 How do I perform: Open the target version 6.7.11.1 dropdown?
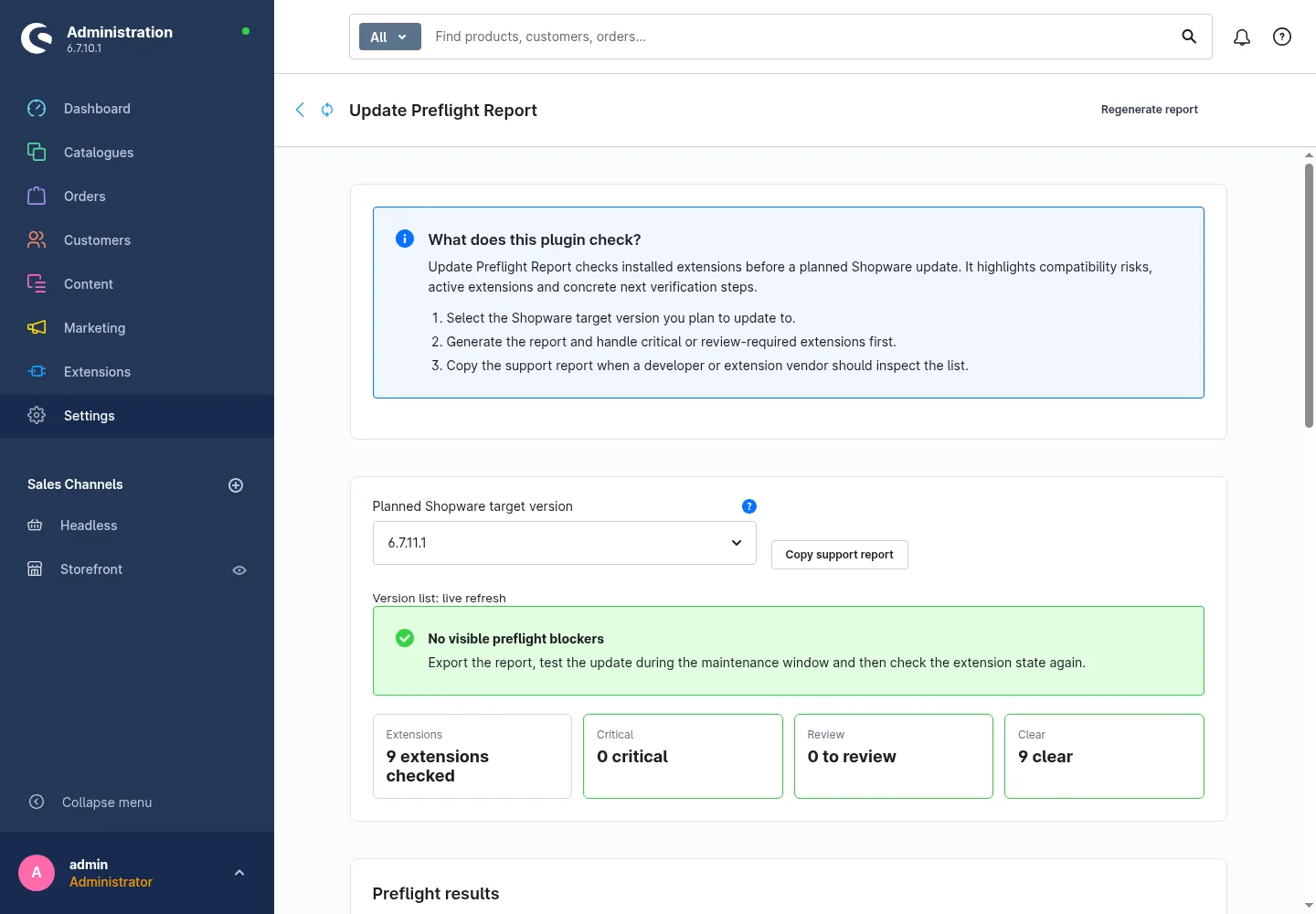tap(565, 543)
